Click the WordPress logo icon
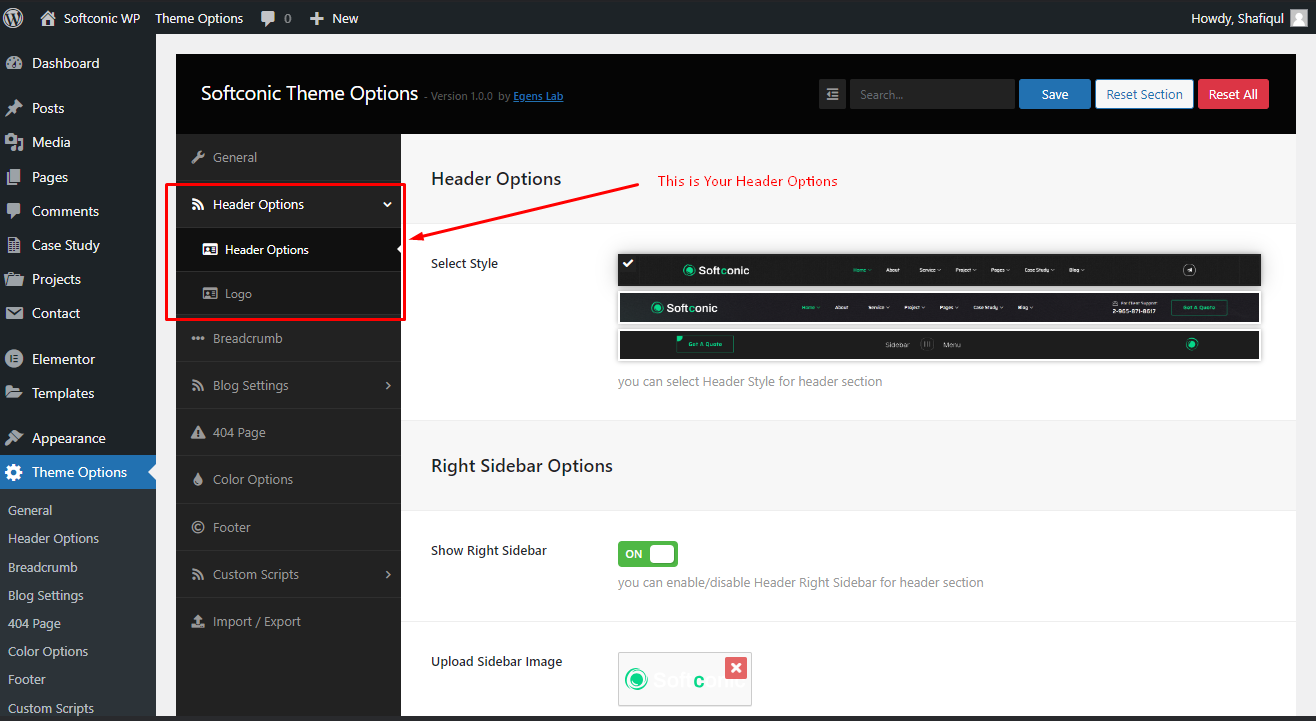The width and height of the screenshot is (1316, 721). [x=14, y=18]
